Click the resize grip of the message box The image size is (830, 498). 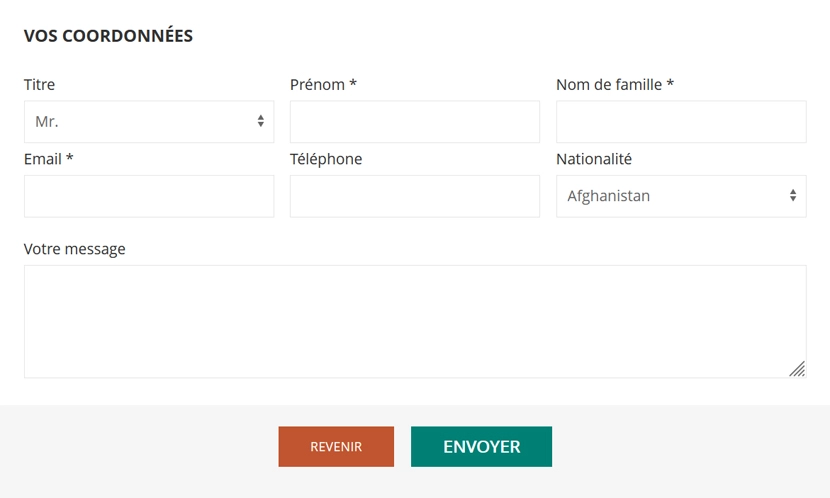pyautogui.click(x=796, y=369)
